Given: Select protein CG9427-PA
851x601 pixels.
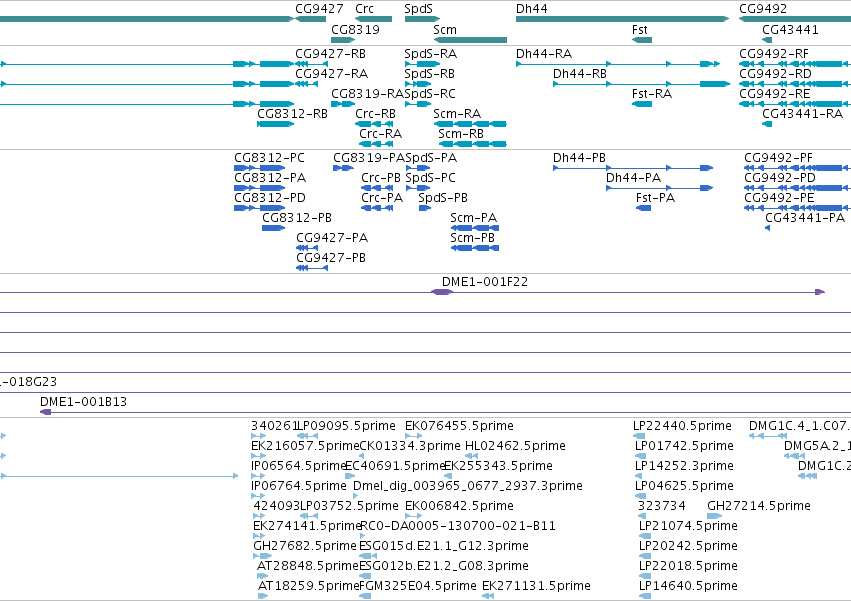Looking at the screenshot, I should (307, 248).
